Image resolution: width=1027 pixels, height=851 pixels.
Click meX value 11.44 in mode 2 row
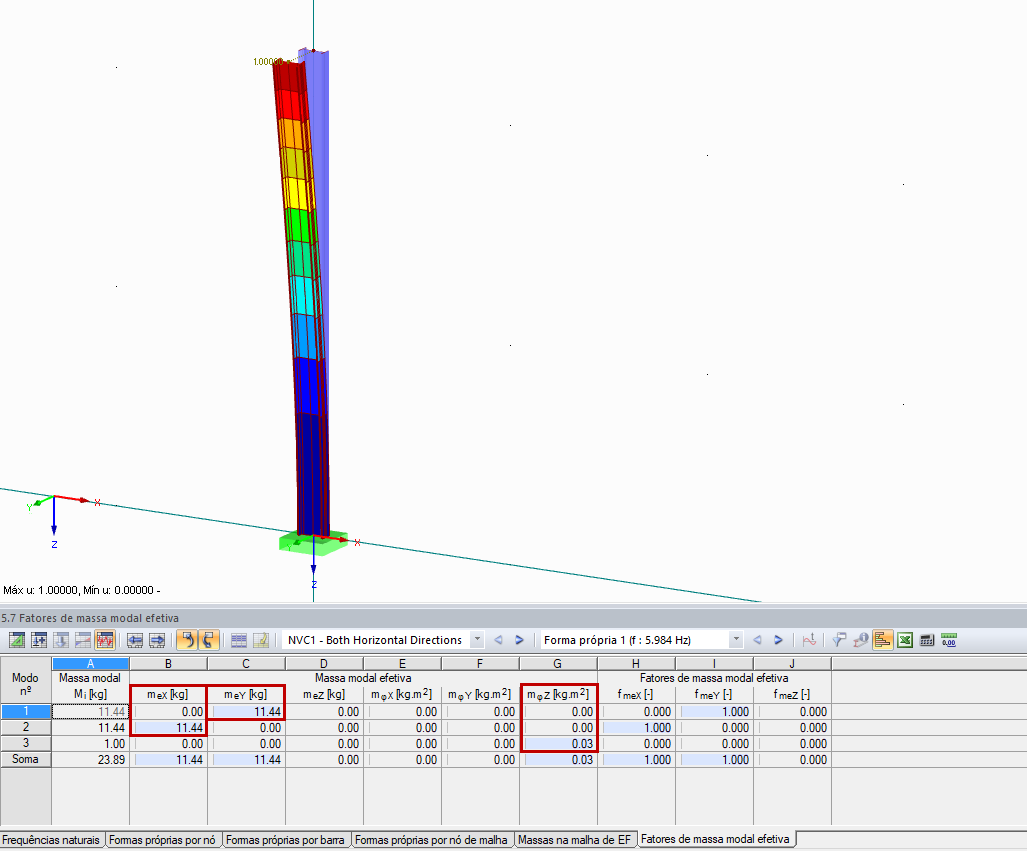[x=168, y=727]
